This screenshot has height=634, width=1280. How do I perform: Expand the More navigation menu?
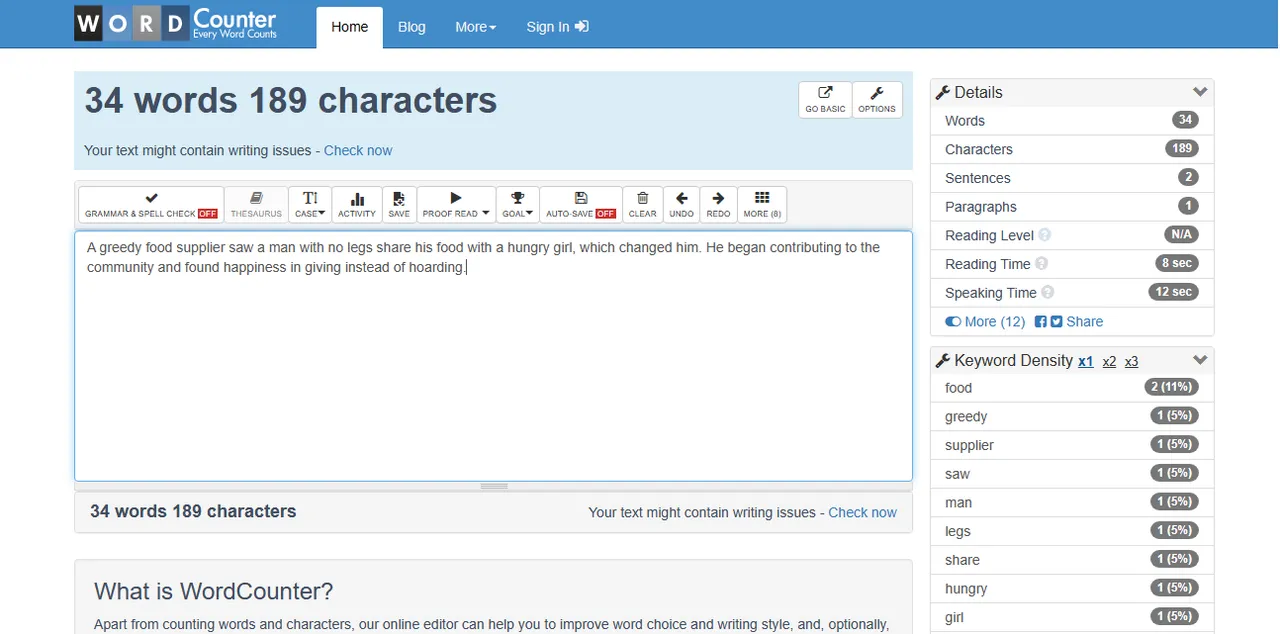point(476,27)
